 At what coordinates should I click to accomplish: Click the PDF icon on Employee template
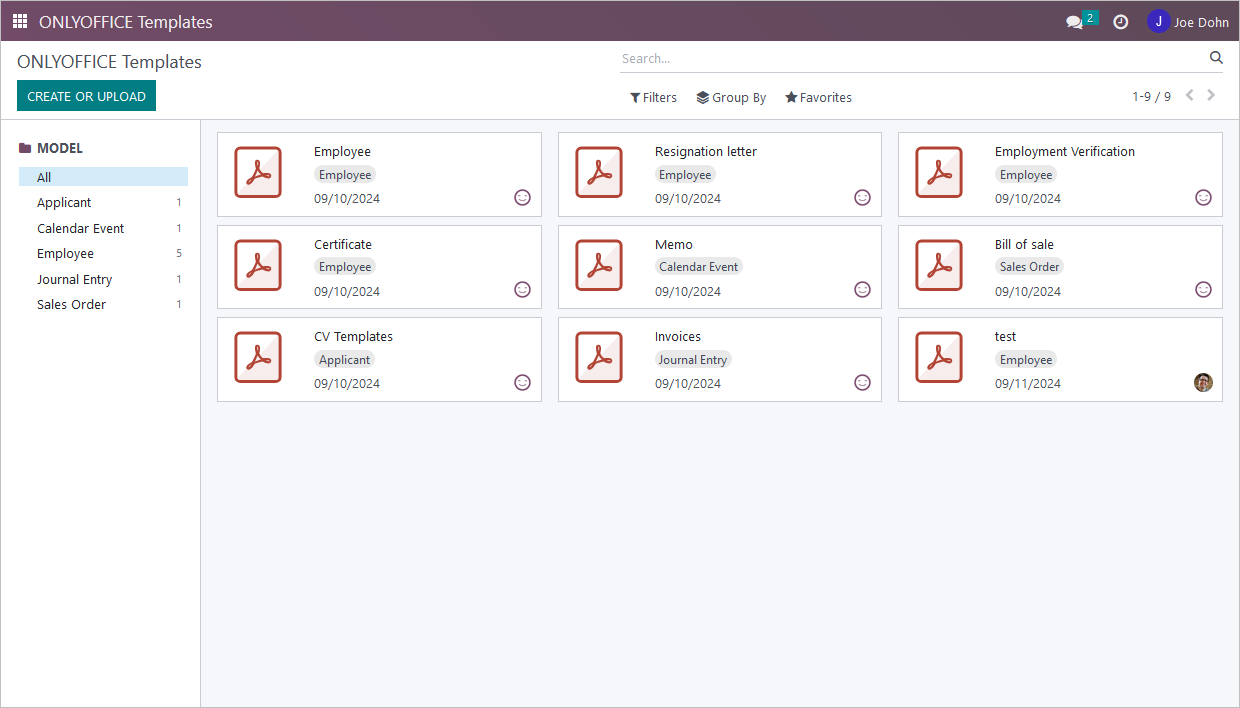[x=258, y=172]
